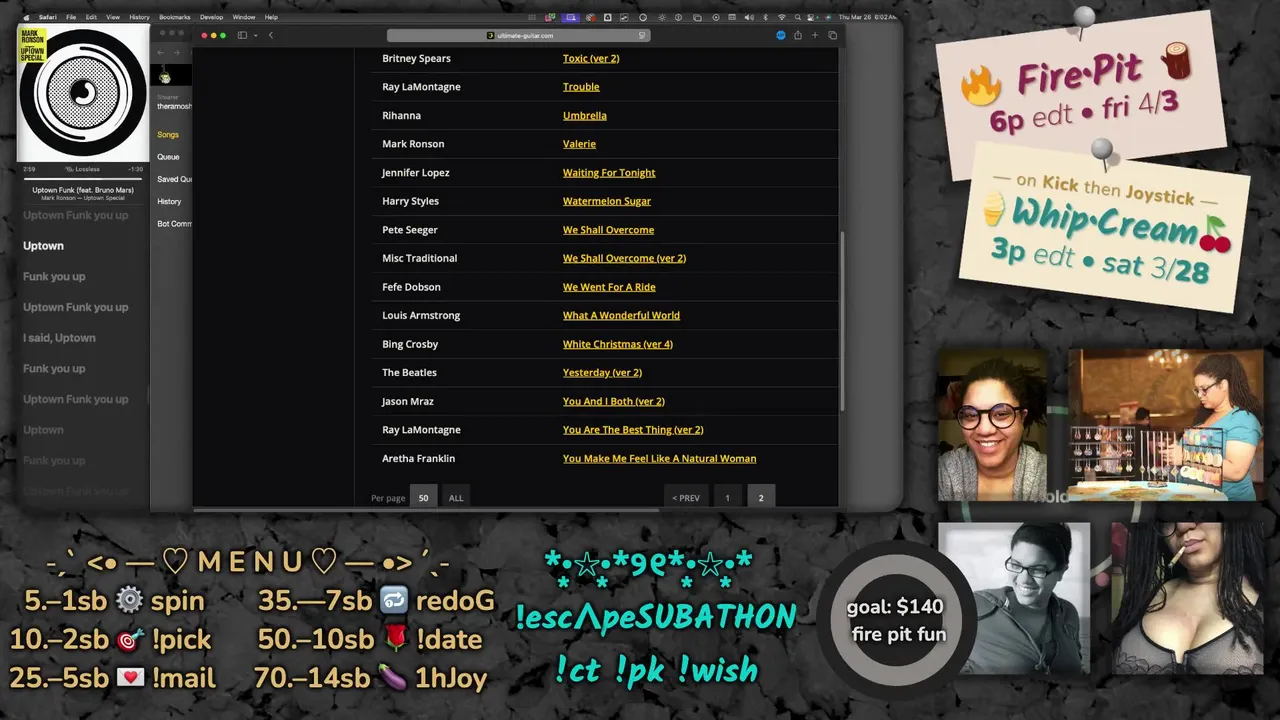Select Saved Queue in the background sidebar
The image size is (1280, 720).
[174, 179]
